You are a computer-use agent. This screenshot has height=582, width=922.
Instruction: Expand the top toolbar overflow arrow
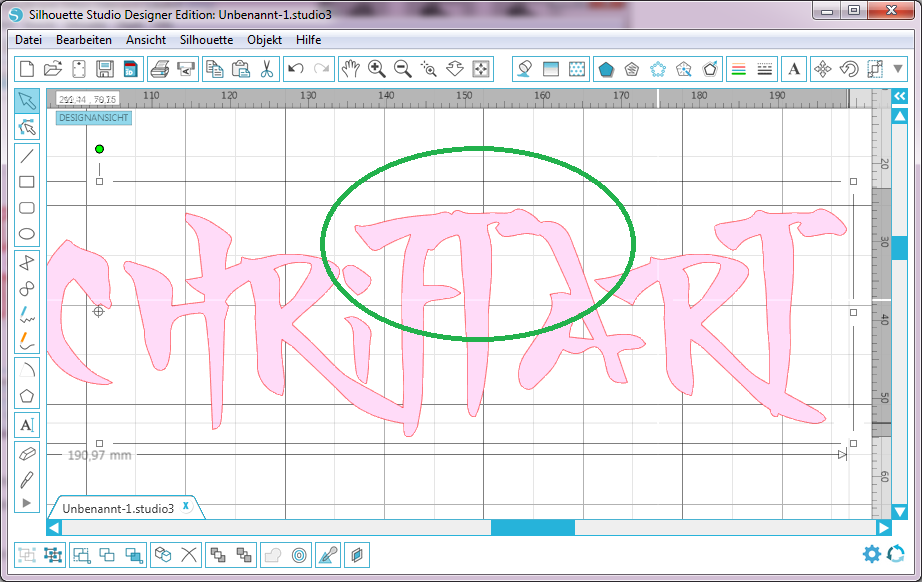tap(899, 69)
